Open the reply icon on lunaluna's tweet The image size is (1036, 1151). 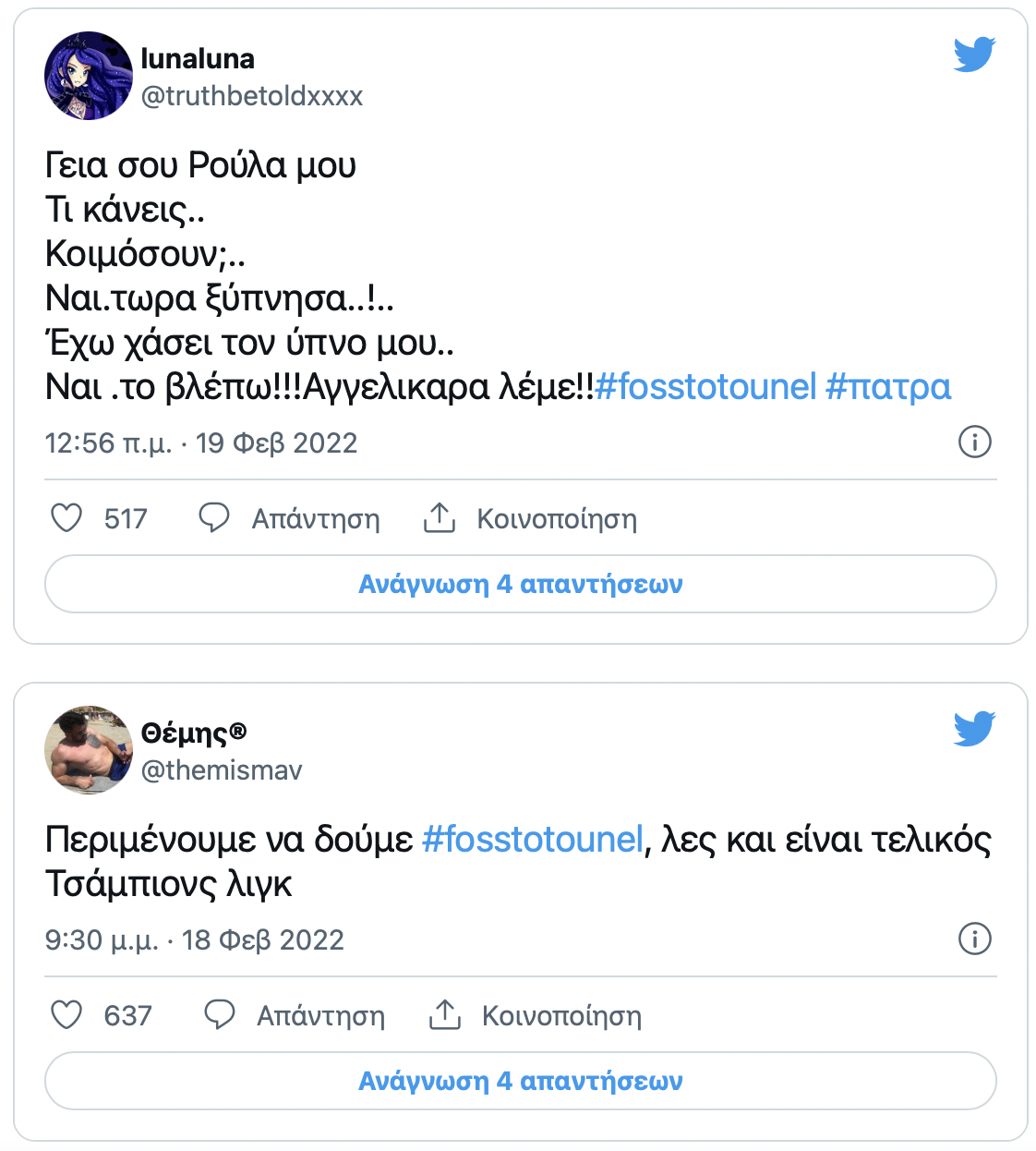tap(215, 518)
